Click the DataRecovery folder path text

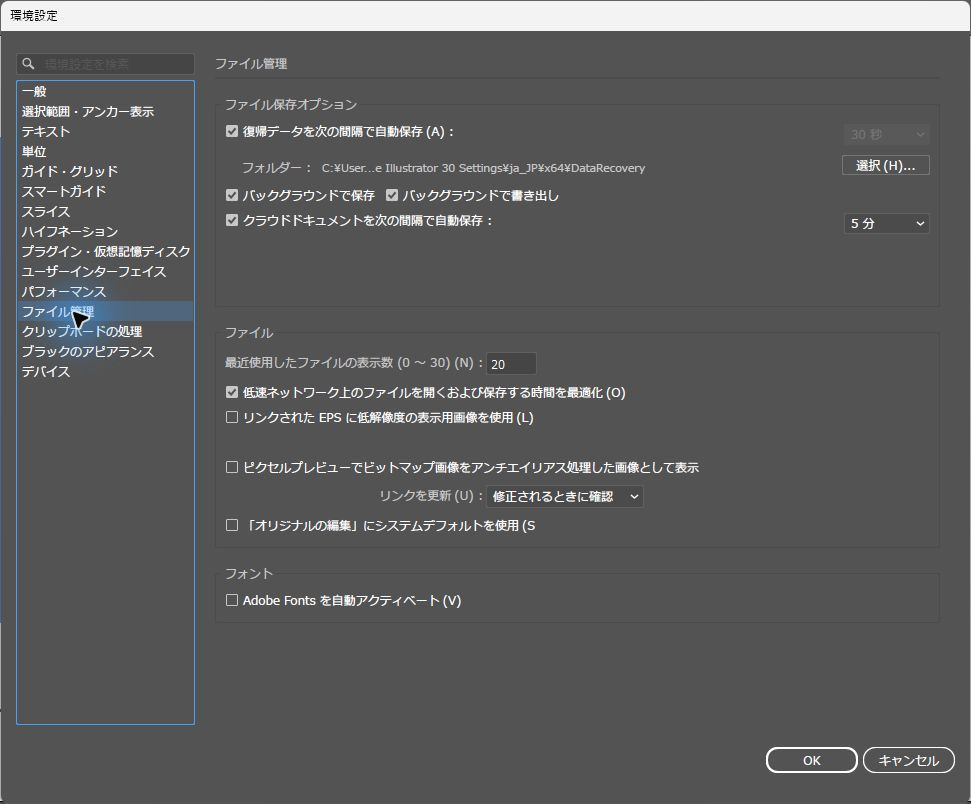point(483,168)
